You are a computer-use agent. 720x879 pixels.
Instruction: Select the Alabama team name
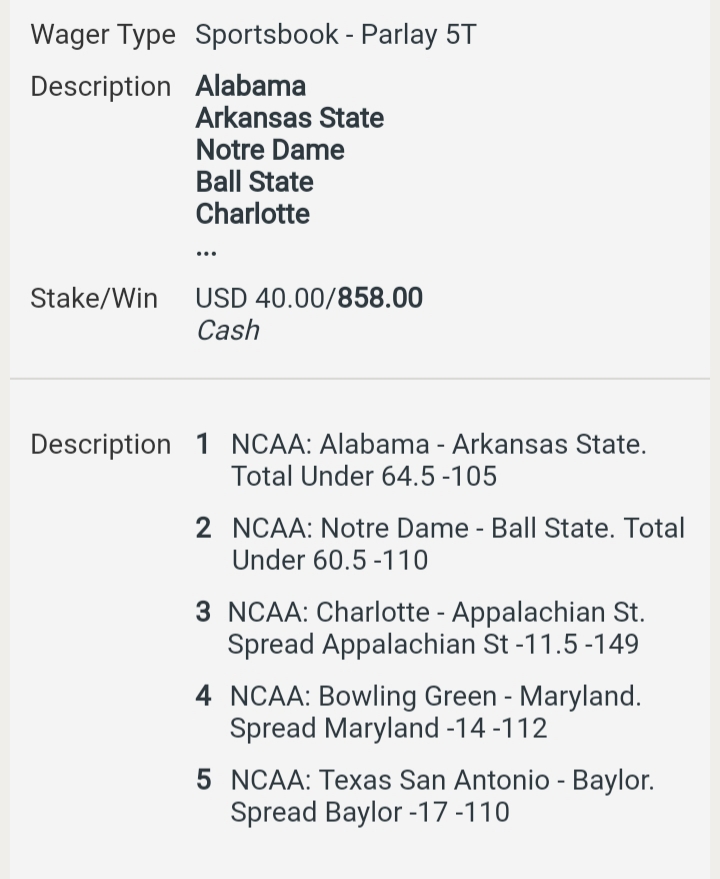pos(251,86)
